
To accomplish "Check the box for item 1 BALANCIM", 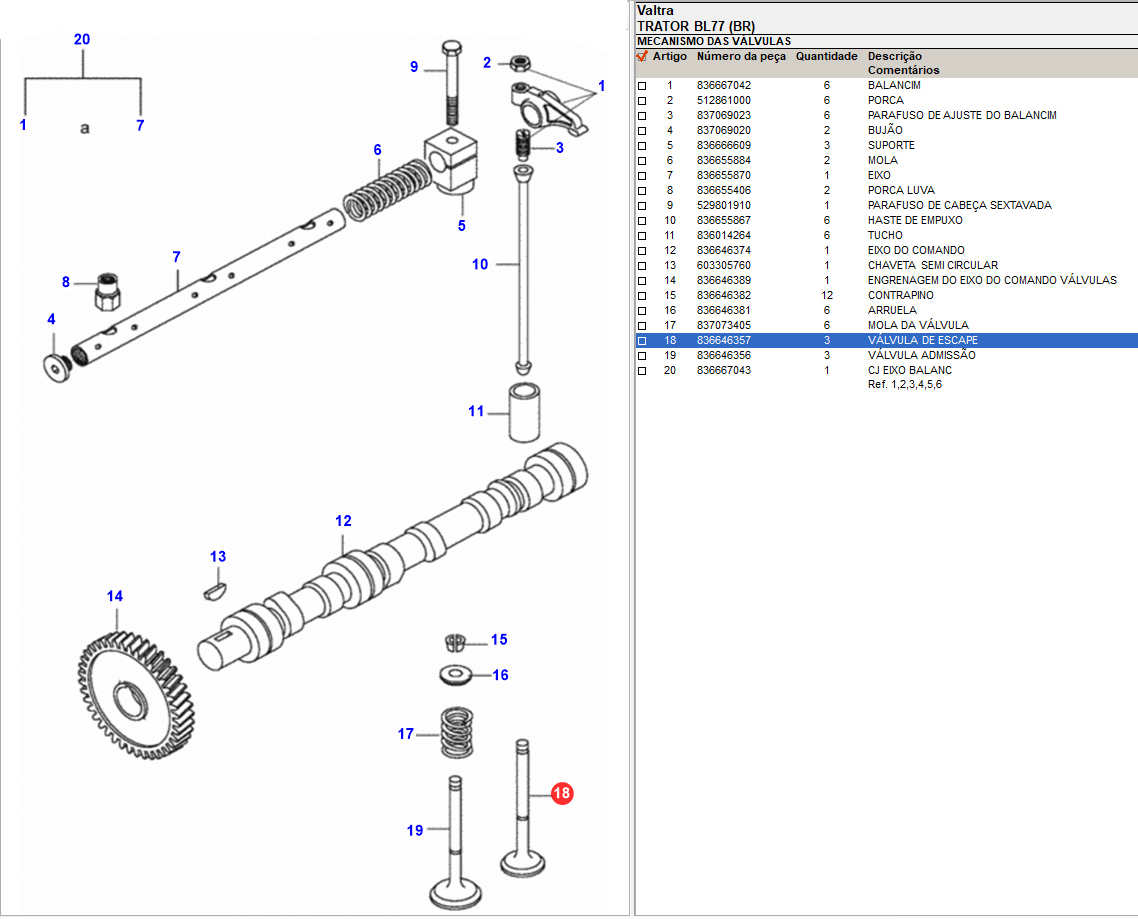I will [642, 86].
